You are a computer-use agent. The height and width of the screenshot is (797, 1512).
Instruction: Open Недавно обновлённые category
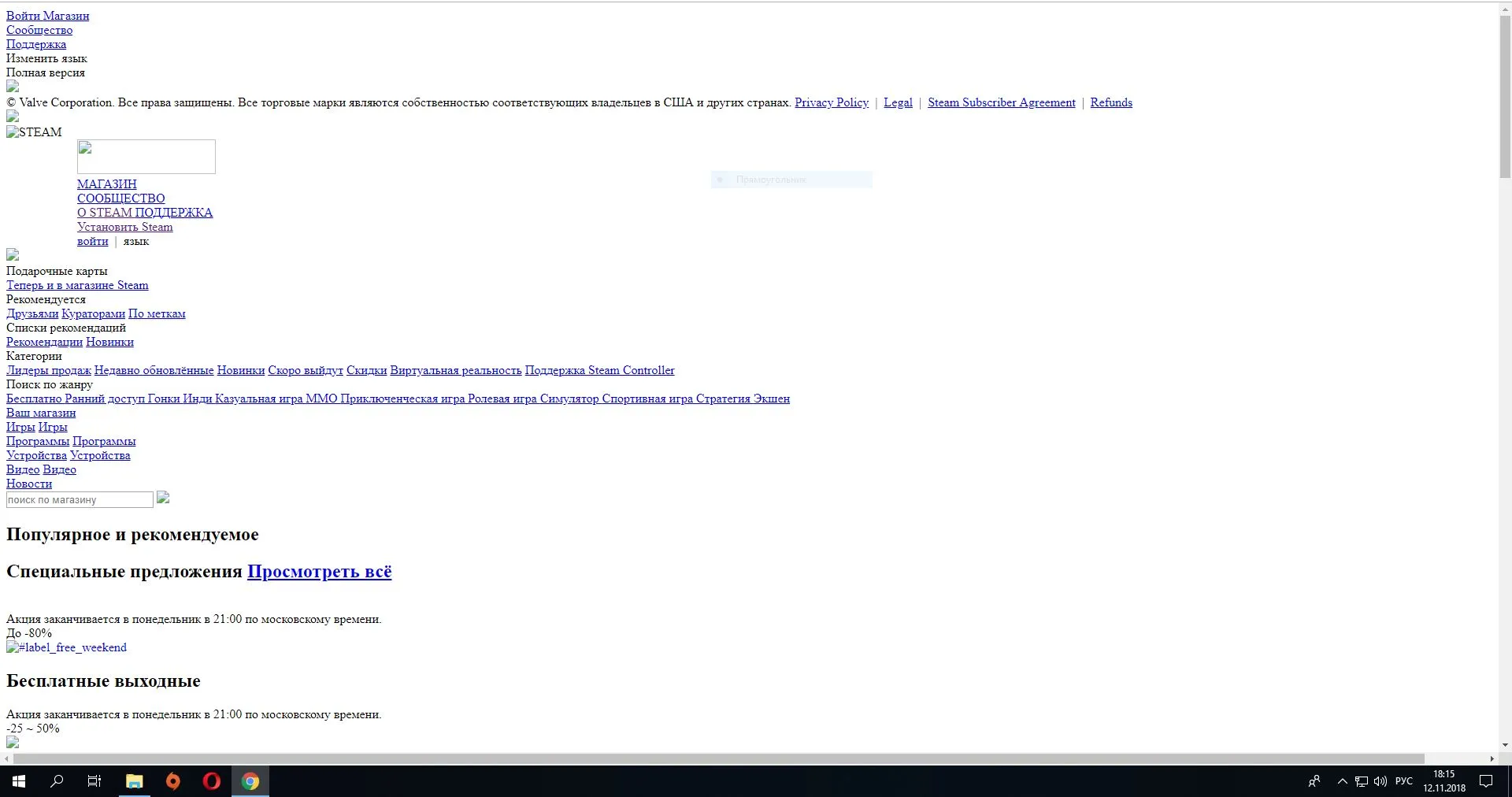click(x=154, y=370)
